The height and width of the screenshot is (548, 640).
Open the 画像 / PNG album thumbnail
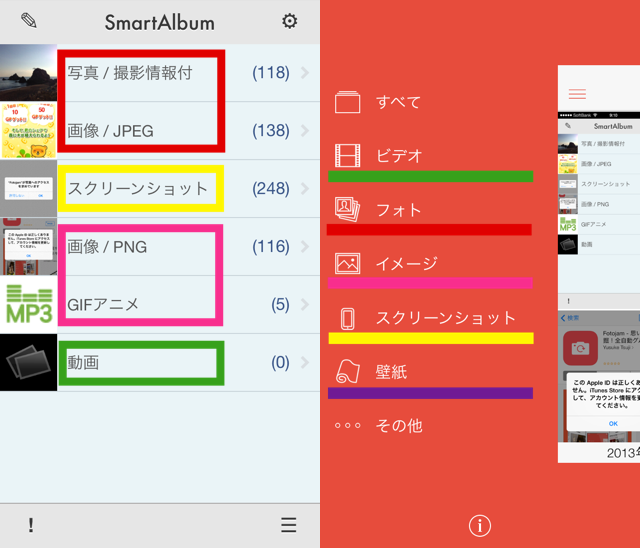click(x=29, y=246)
